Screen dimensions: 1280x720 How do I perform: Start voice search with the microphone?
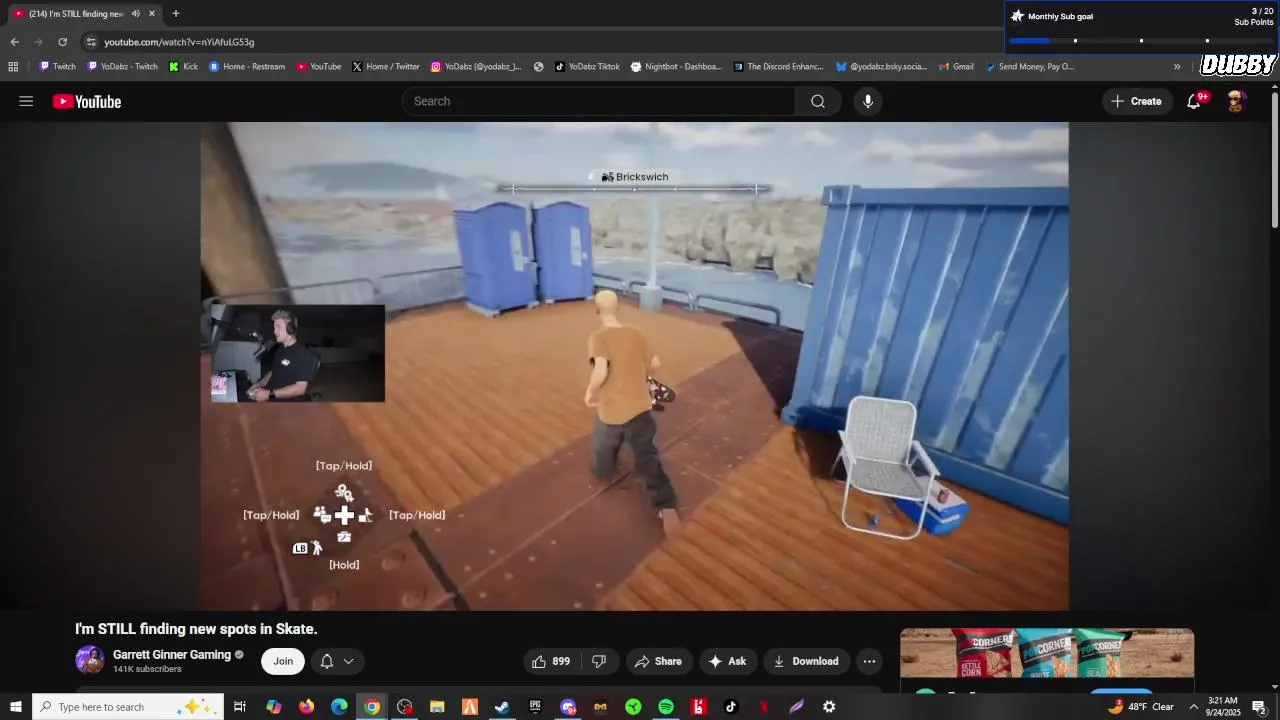point(868,101)
